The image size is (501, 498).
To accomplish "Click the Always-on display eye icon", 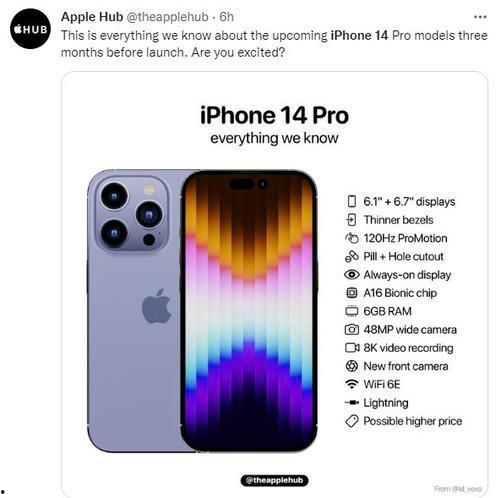I will [x=352, y=275].
